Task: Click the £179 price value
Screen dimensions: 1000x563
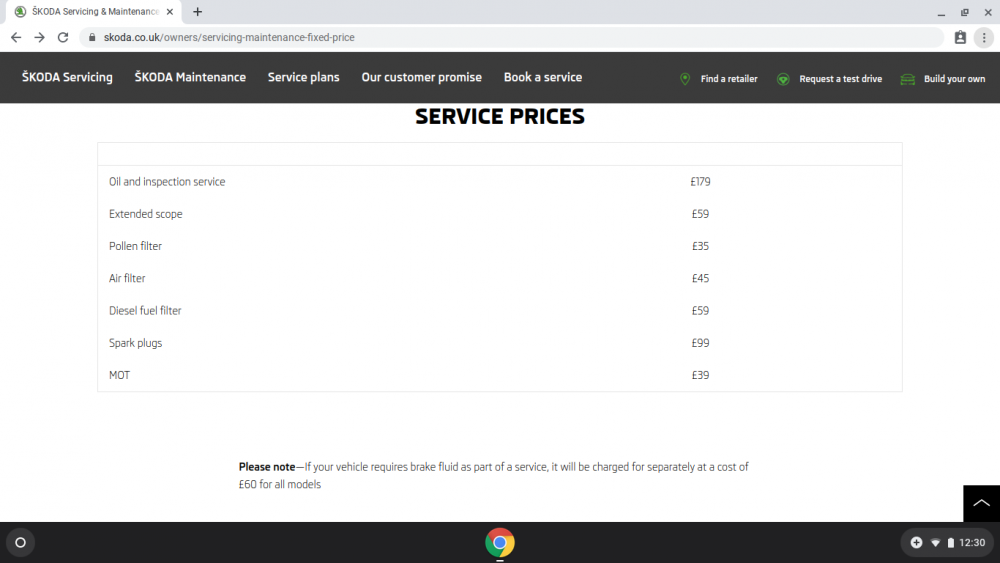Action: [x=700, y=182]
